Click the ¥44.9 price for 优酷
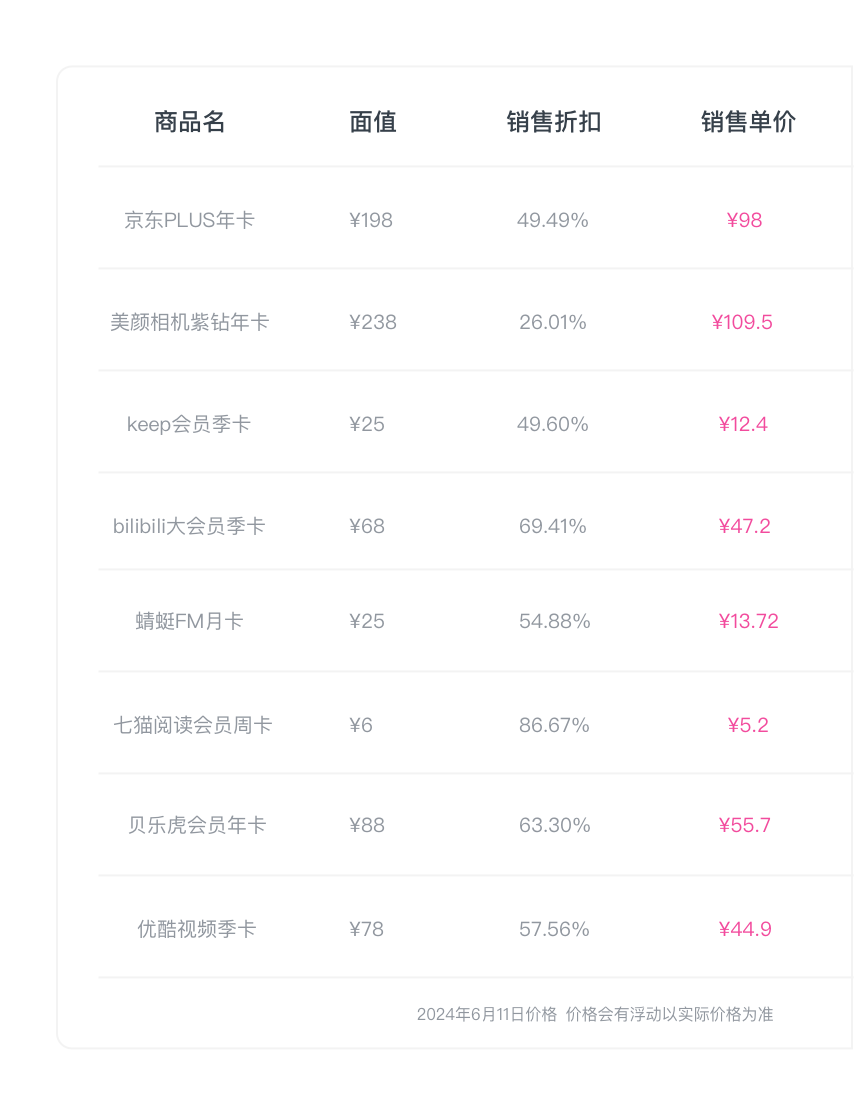This screenshot has height=1098, width=856. (x=745, y=929)
